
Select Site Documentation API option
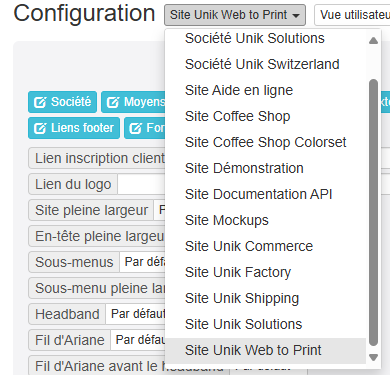[259, 194]
